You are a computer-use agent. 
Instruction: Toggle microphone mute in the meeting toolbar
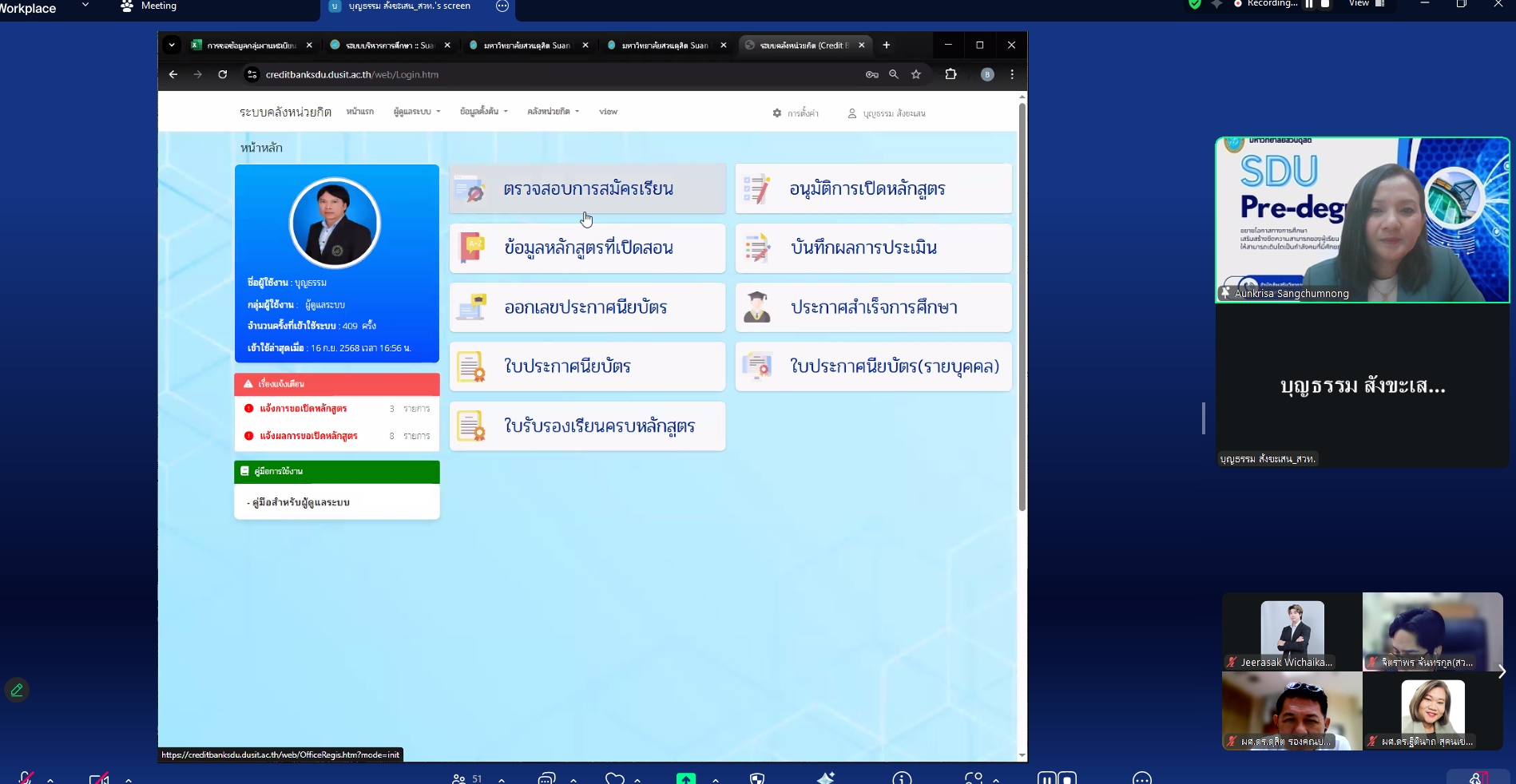[26, 778]
